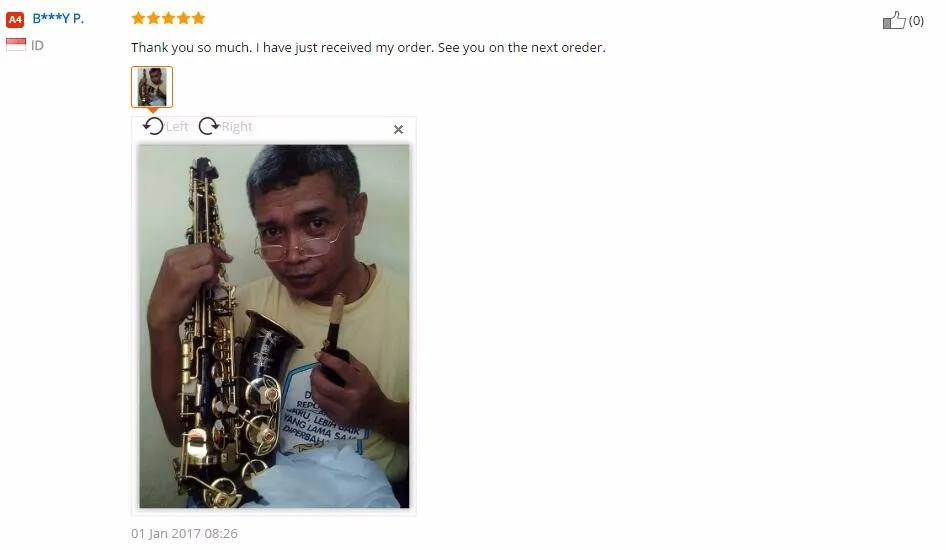This screenshot has width=946, height=550.
Task: Click the (0) helpful vote count
Action: (x=916, y=21)
